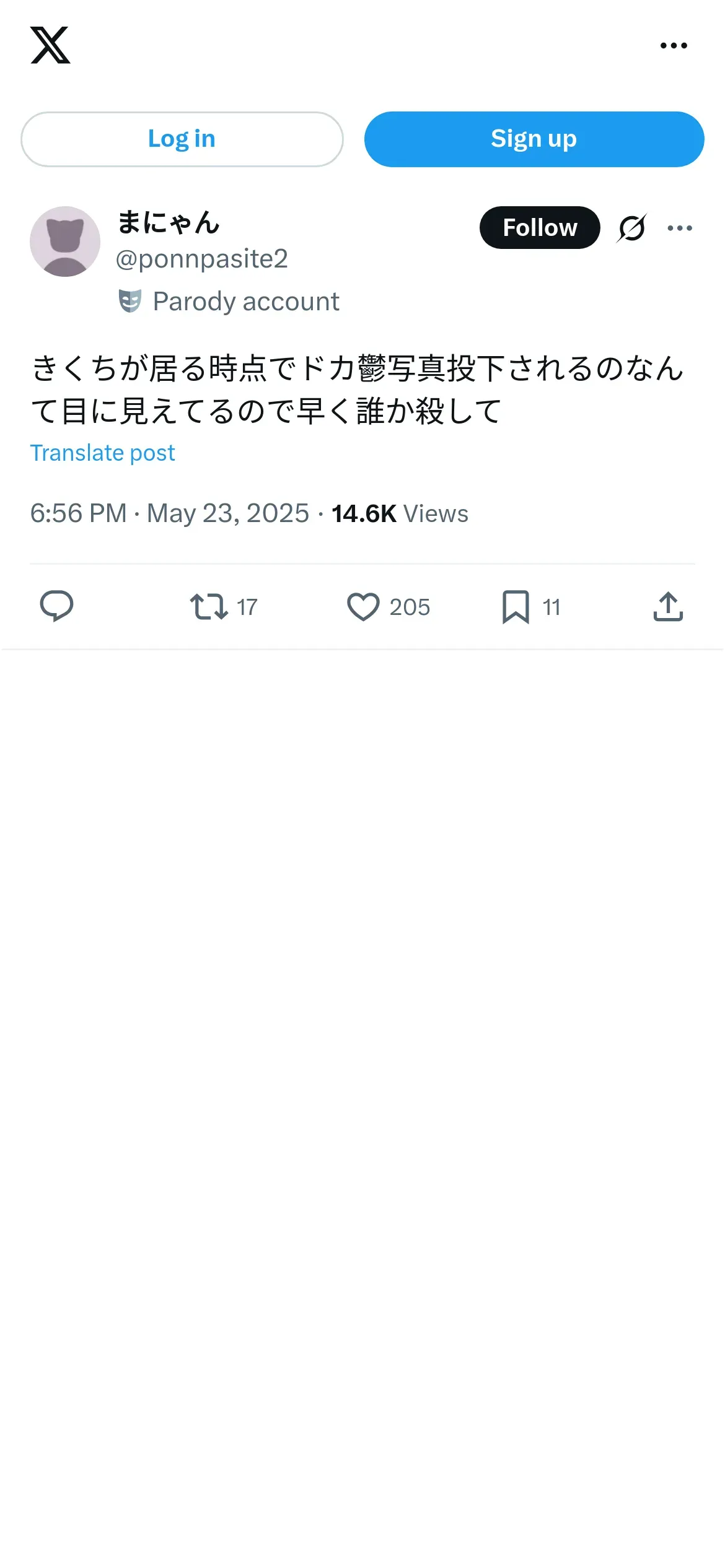The height and width of the screenshot is (1568, 725).
Task: Repost the post with 17 reposts
Action: point(209,606)
